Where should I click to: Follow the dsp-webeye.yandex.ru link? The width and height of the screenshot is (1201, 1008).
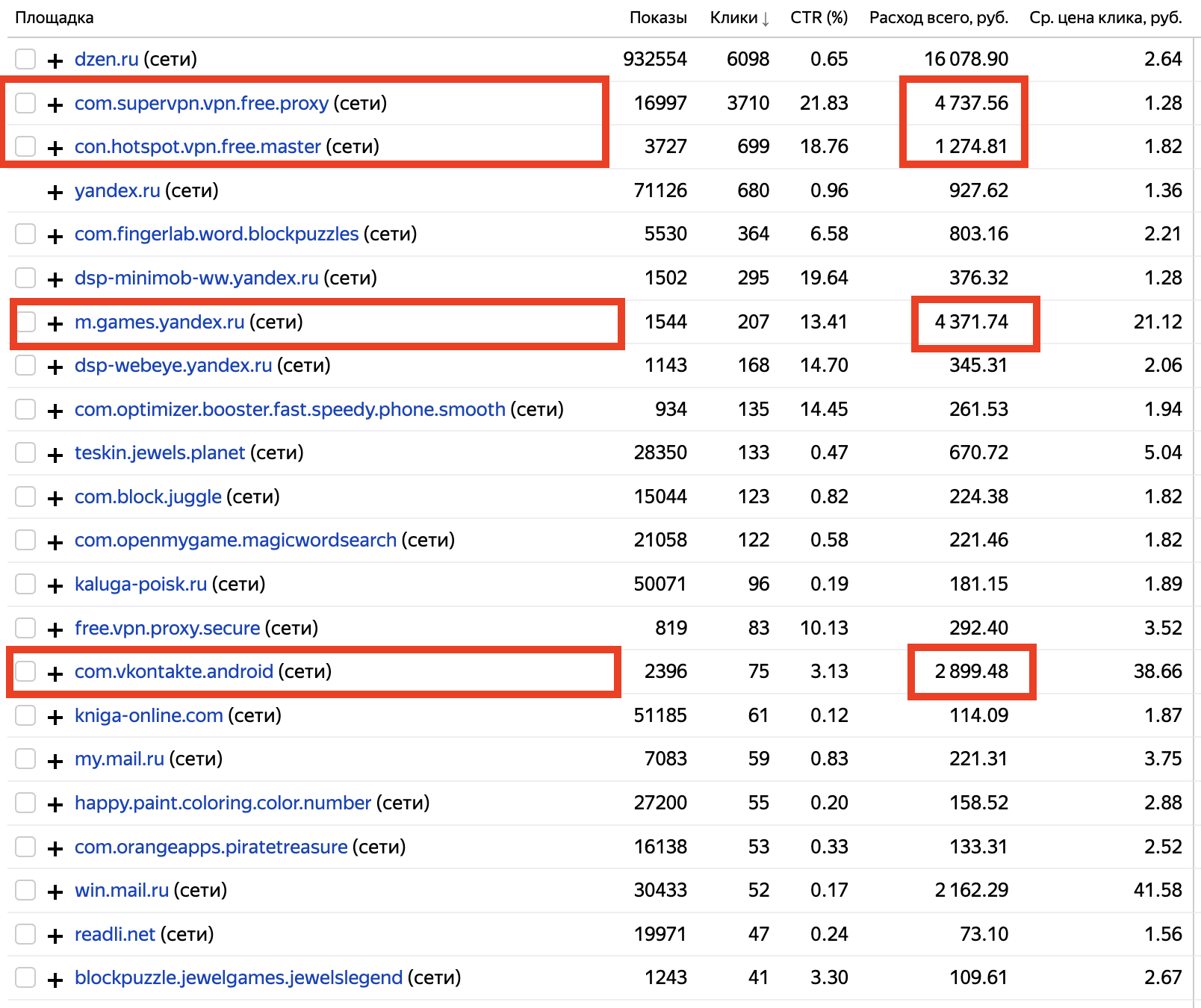[173, 365]
